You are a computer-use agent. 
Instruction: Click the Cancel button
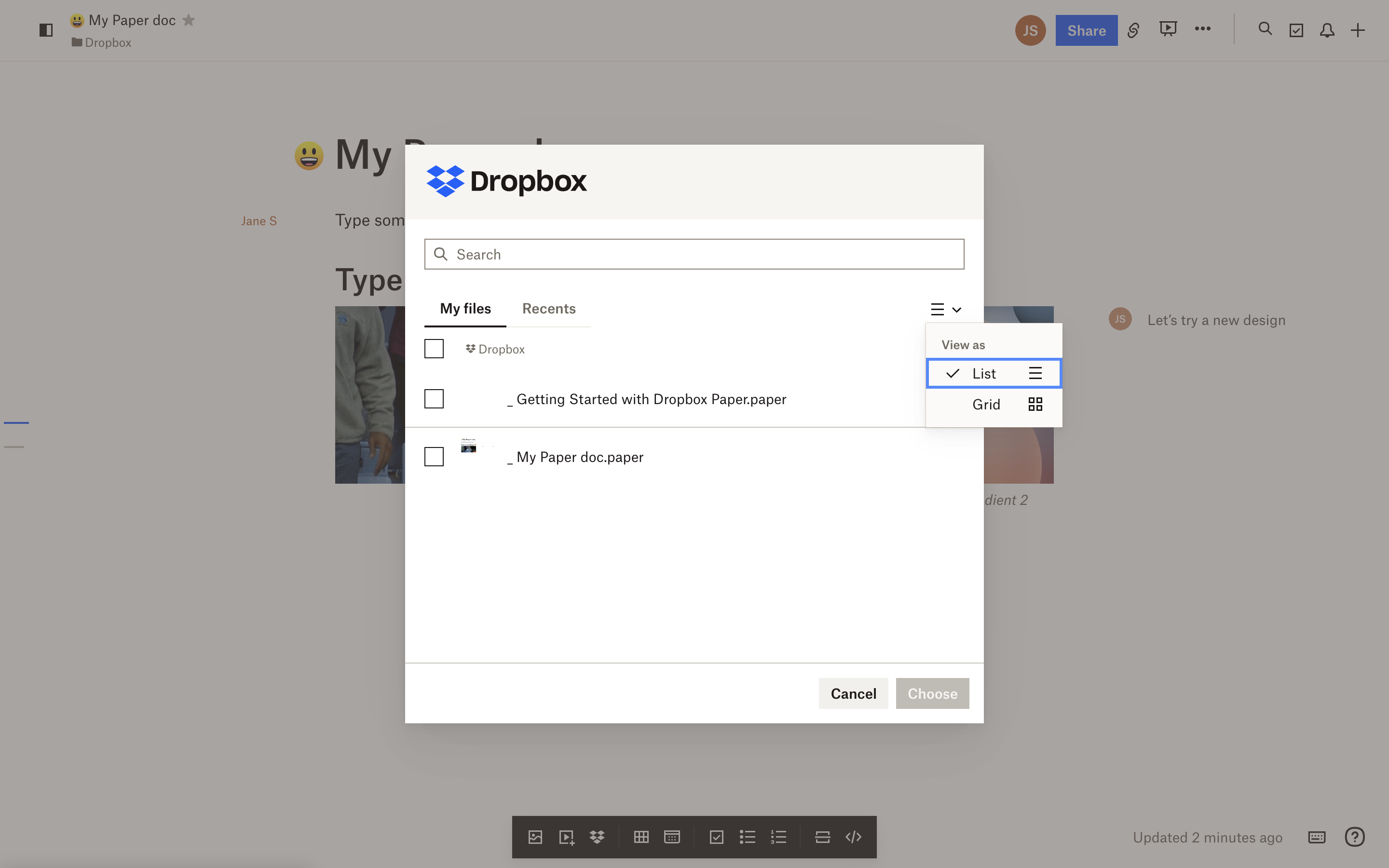pyautogui.click(x=854, y=693)
